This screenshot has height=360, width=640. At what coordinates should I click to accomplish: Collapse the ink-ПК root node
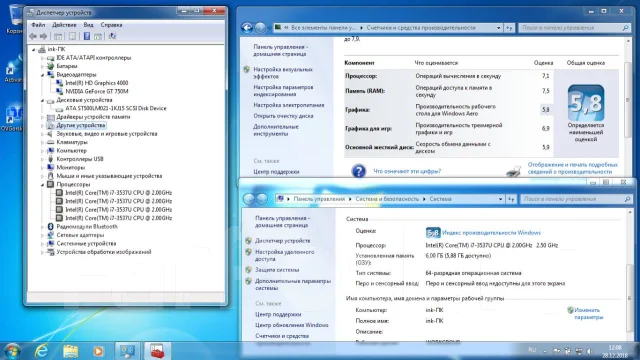(34, 49)
